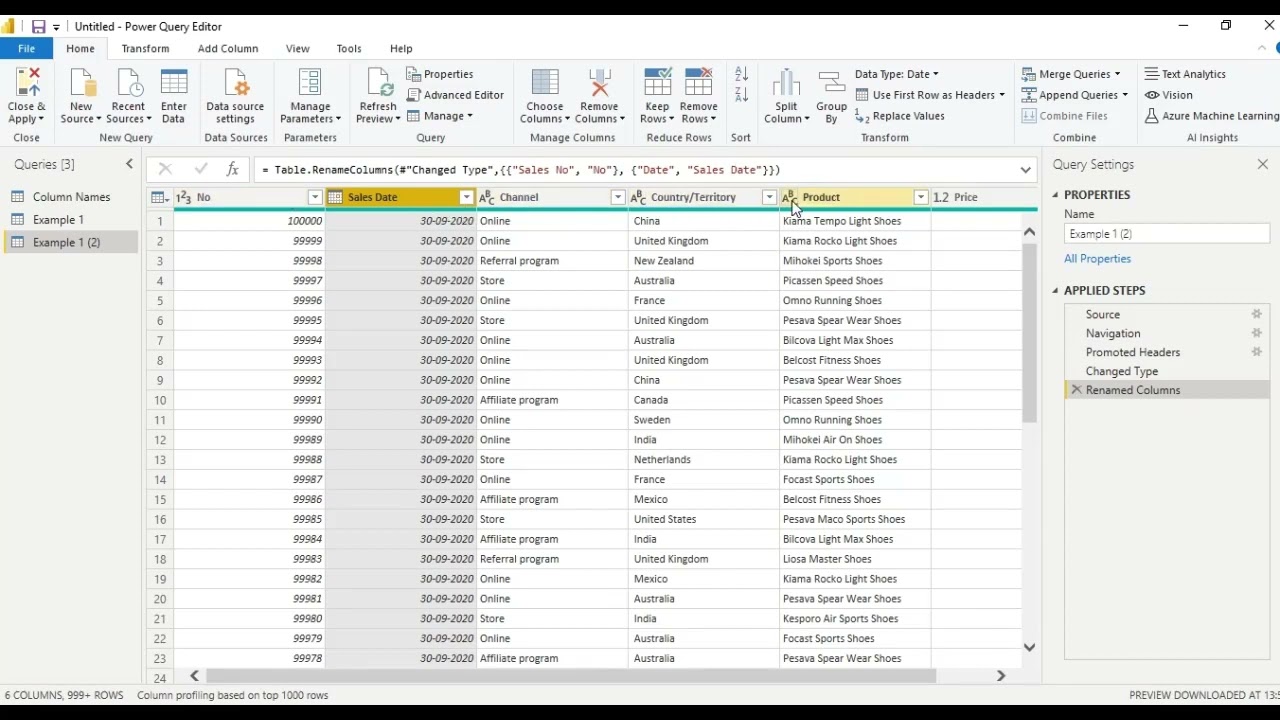
Task: Click the Close & Apply icon
Action: click(x=27, y=84)
